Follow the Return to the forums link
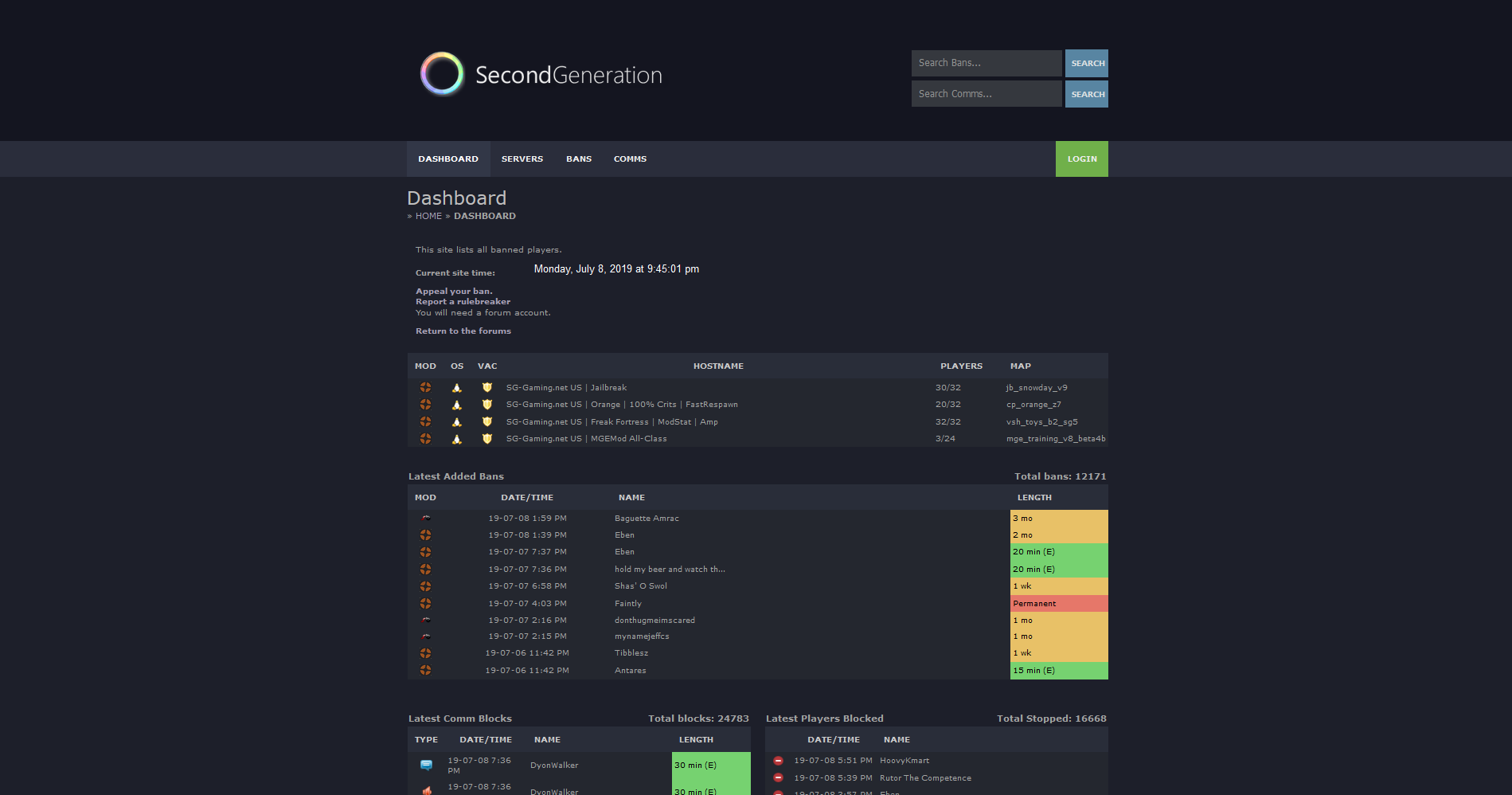This screenshot has height=795, width=1512. pyautogui.click(x=463, y=331)
